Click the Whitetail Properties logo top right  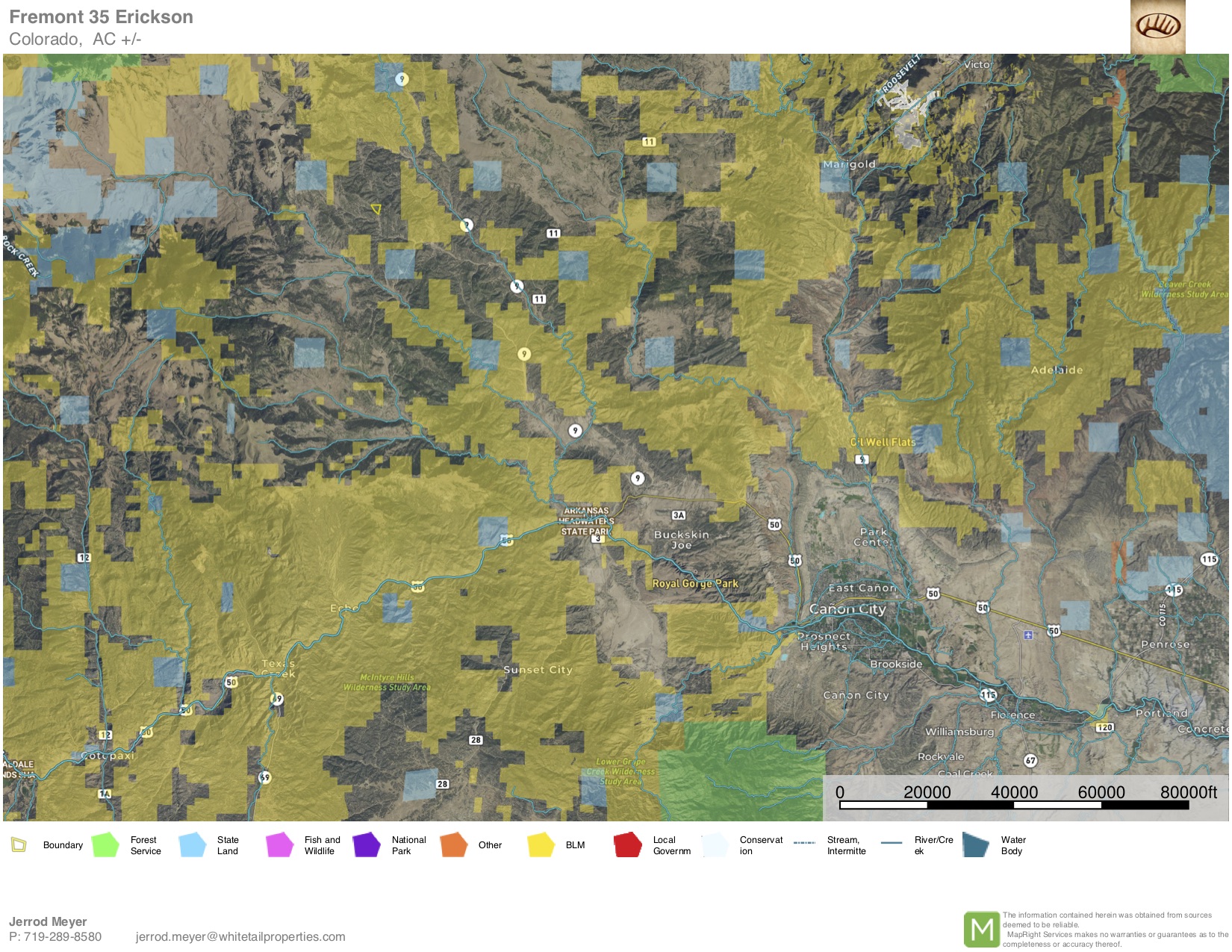[x=1157, y=27]
